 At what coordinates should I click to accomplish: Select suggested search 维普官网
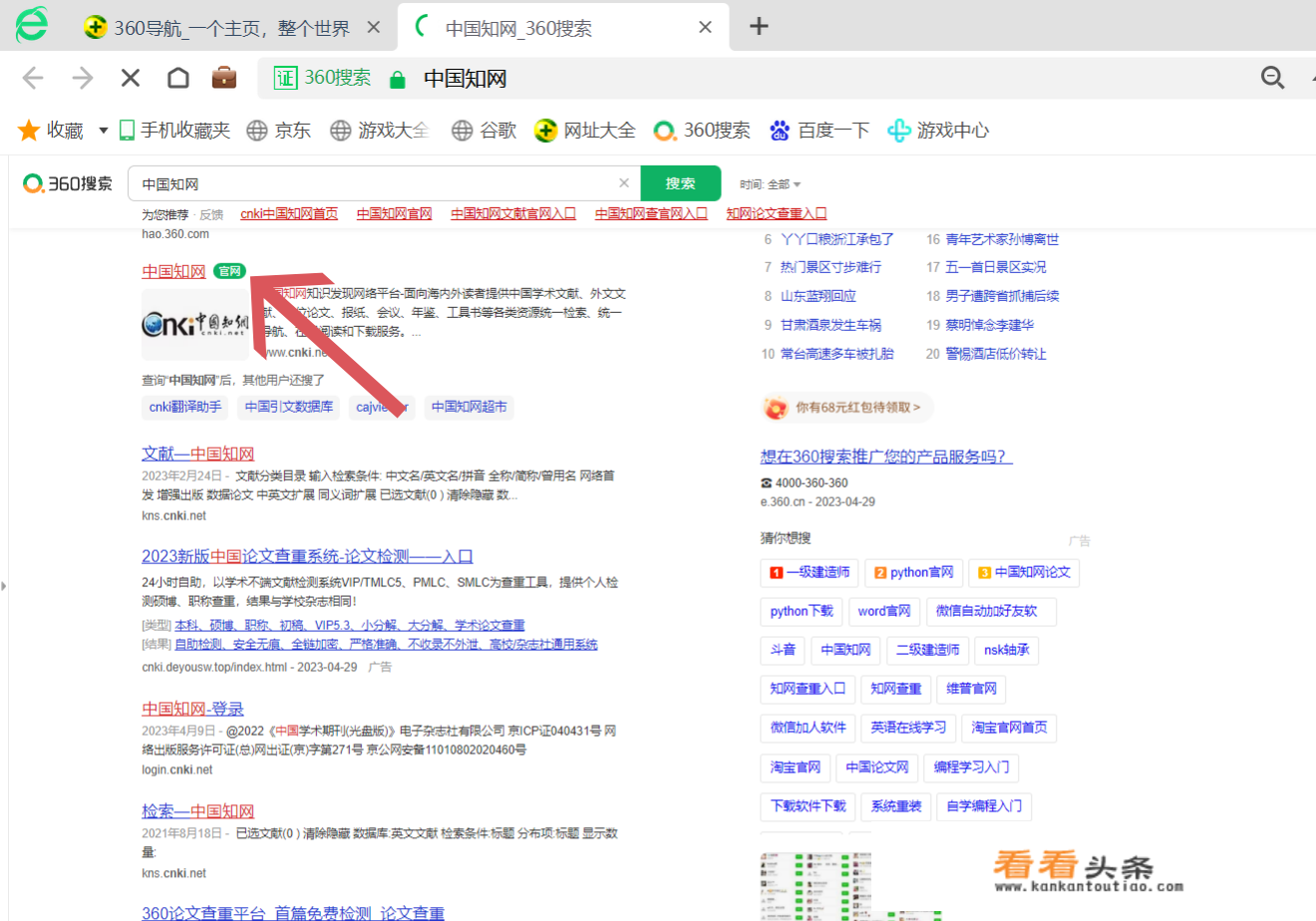pos(972,689)
